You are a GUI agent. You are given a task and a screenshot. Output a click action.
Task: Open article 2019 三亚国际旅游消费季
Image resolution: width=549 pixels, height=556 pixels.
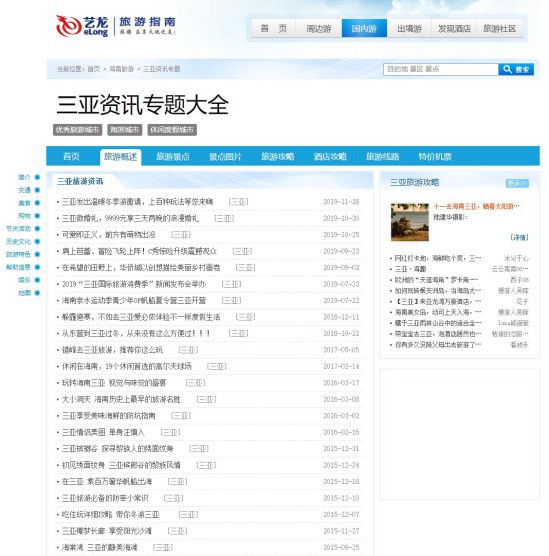[134, 284]
